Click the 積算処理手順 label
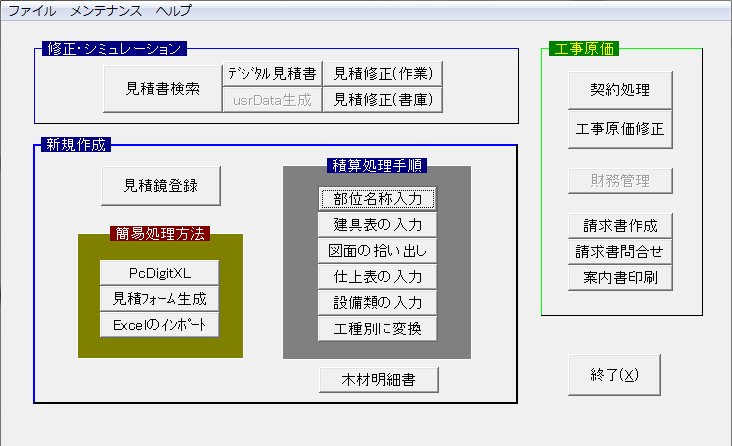 click(x=377, y=165)
